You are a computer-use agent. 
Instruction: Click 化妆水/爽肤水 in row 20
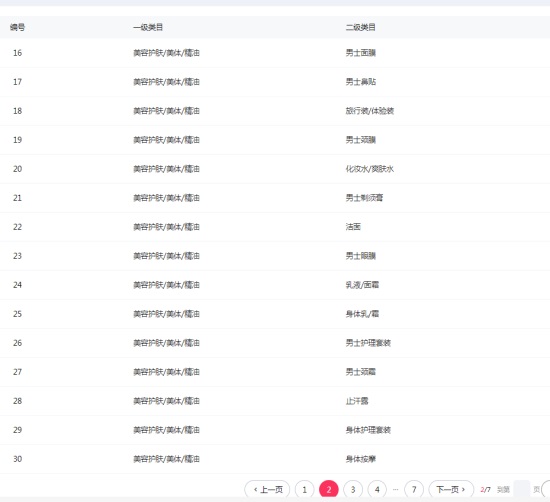click(x=370, y=169)
